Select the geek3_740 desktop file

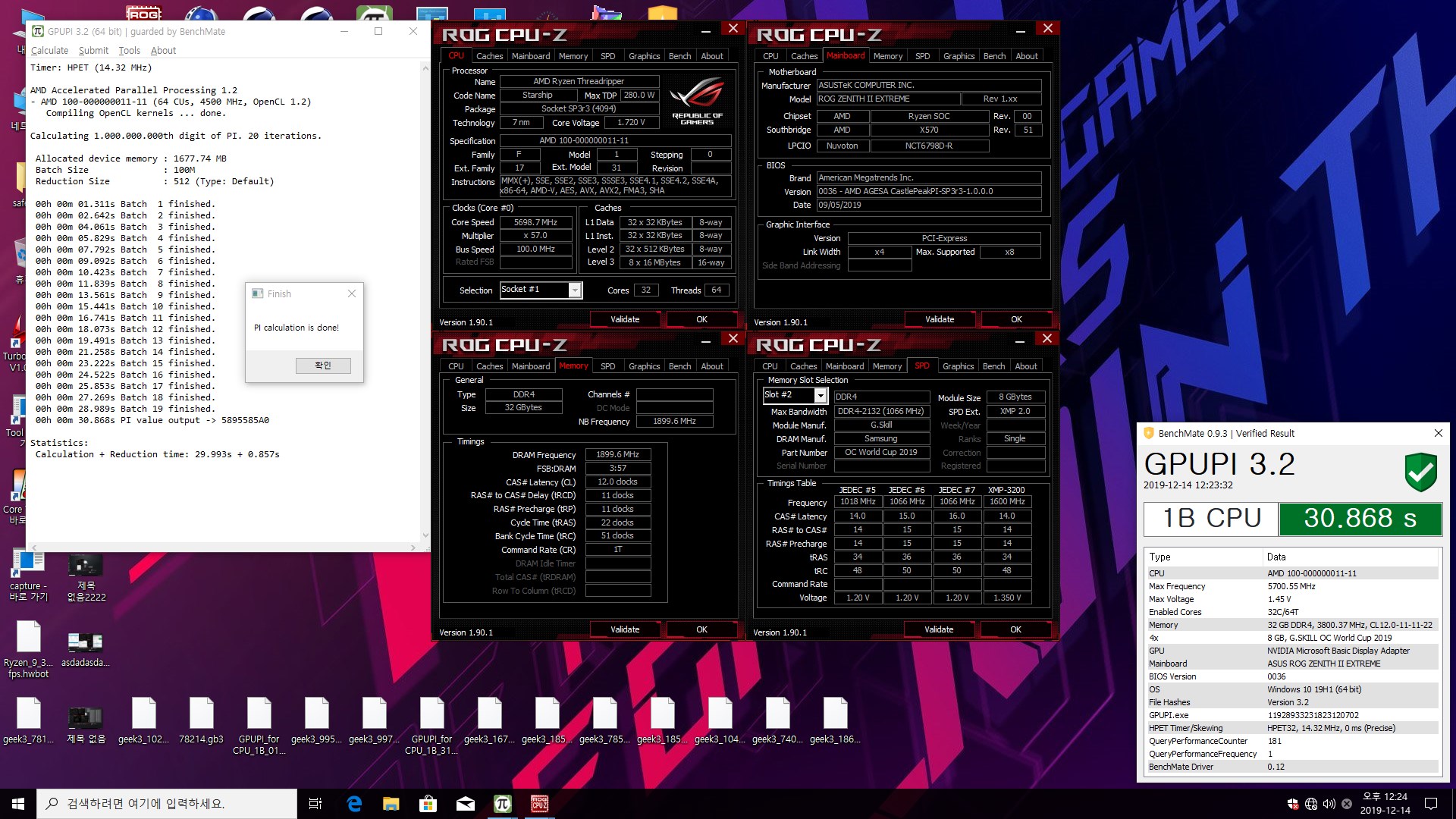(x=777, y=720)
